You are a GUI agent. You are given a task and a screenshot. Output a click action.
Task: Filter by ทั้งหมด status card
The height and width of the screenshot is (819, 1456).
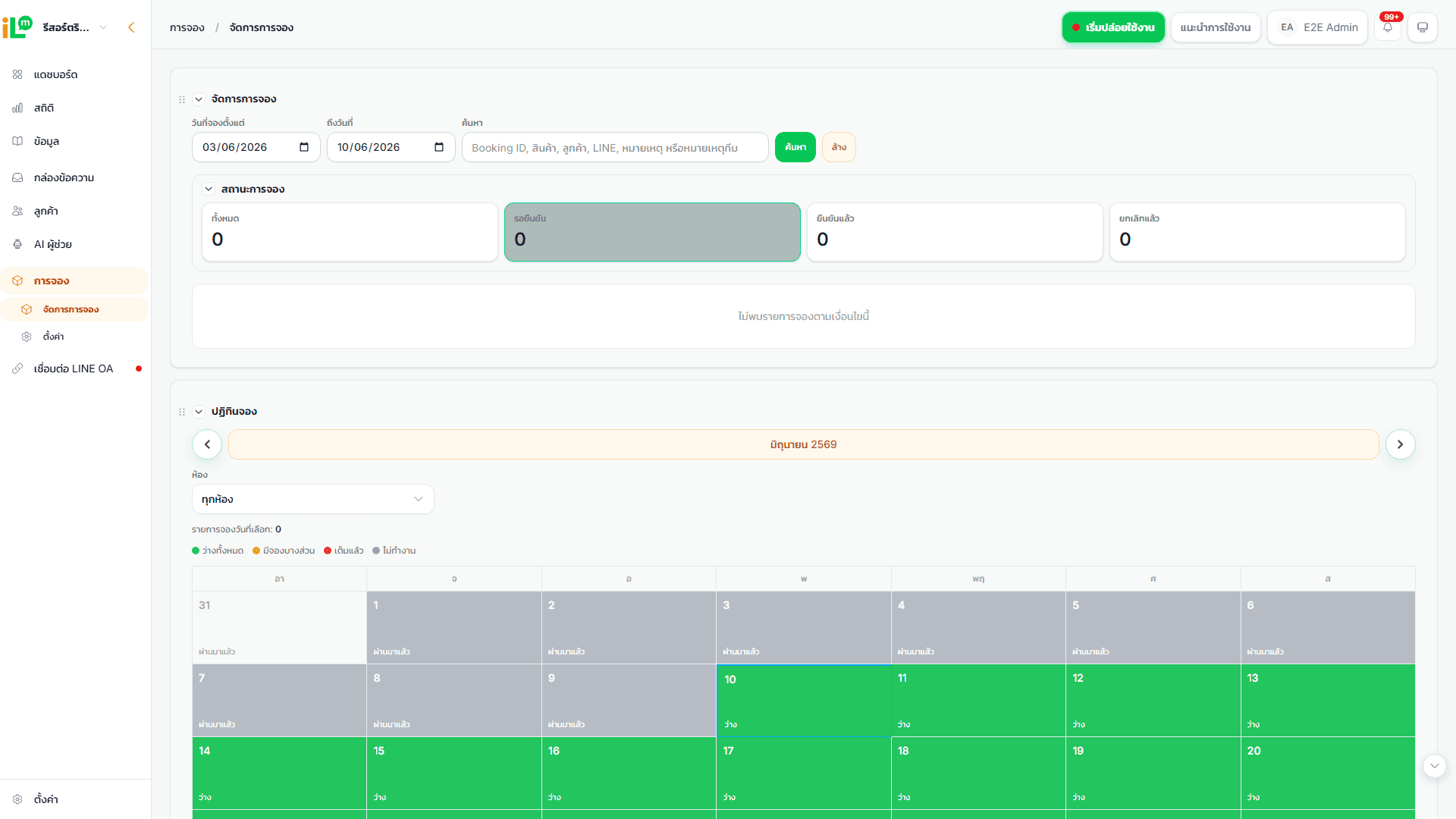pos(350,232)
